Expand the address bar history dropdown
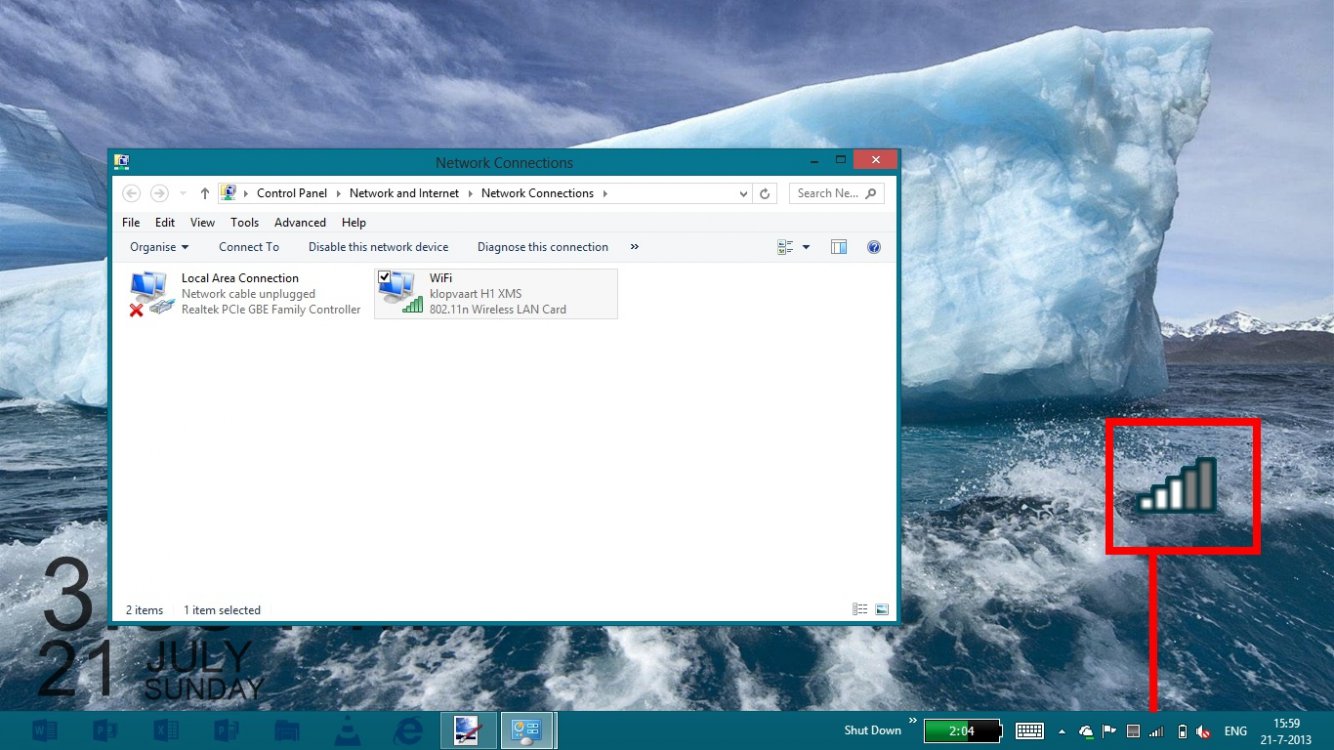This screenshot has height=750, width=1334. point(743,194)
